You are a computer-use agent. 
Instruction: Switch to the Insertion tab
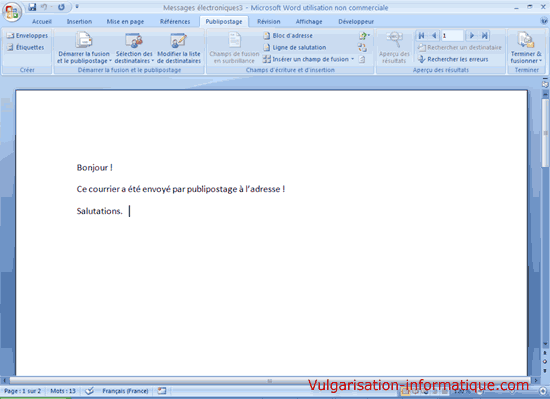(79, 22)
